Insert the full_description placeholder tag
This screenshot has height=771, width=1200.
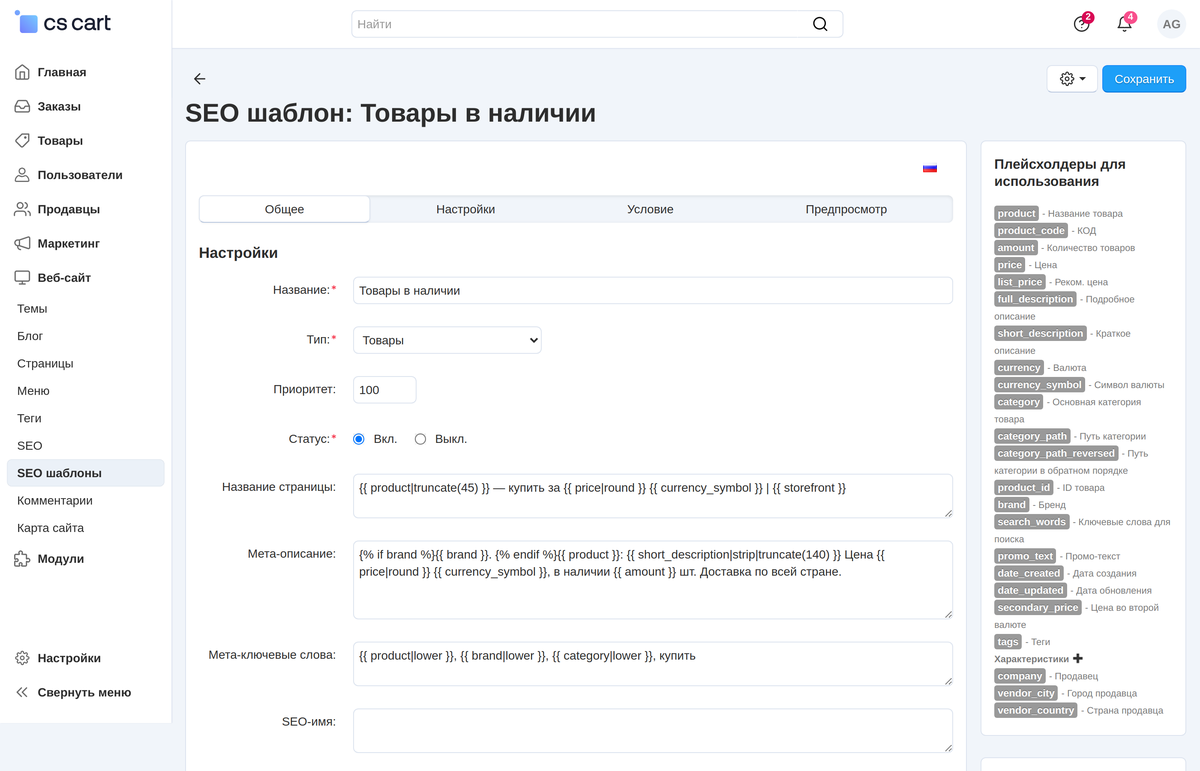pos(1035,299)
